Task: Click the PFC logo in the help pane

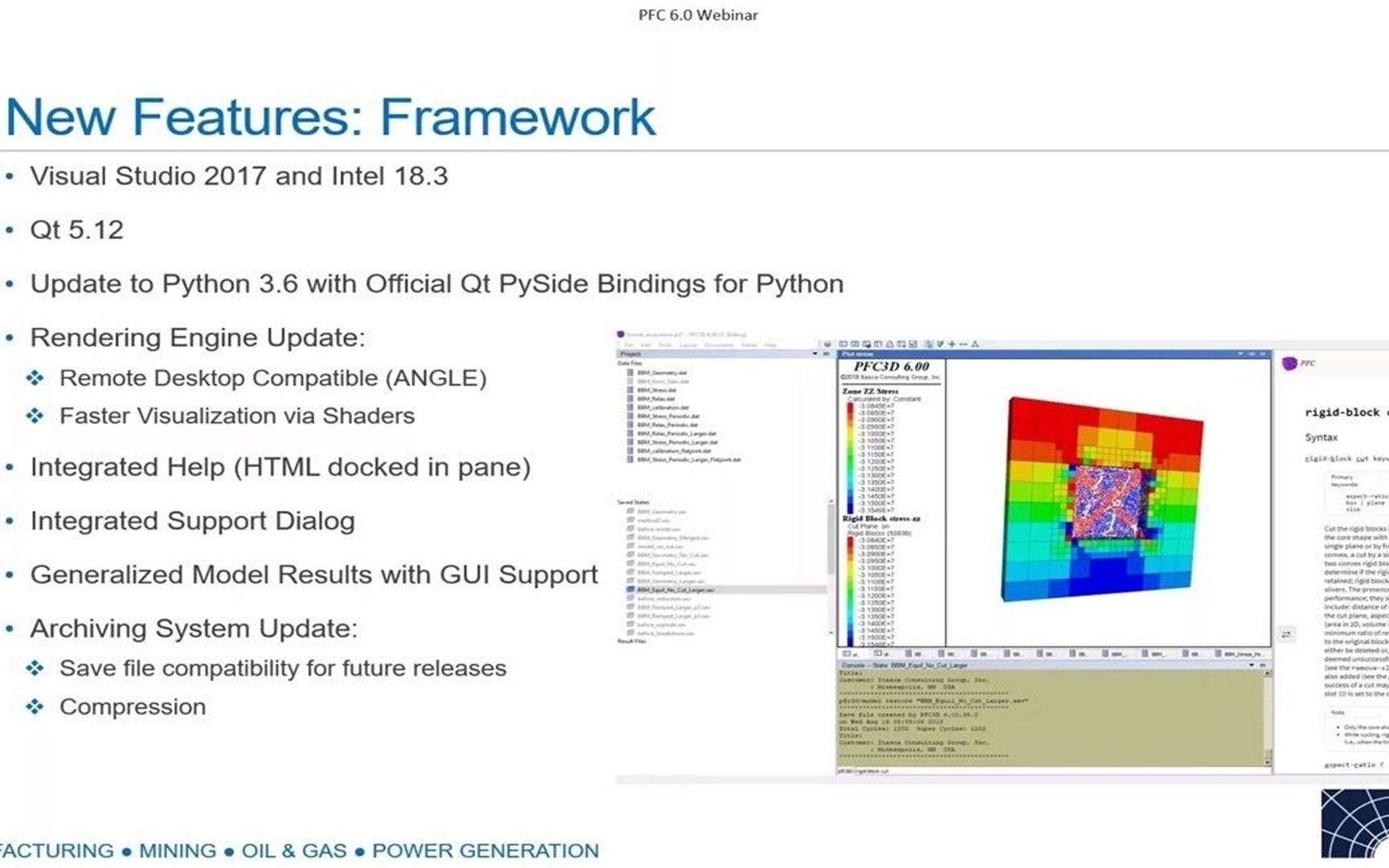Action: 1289,364
